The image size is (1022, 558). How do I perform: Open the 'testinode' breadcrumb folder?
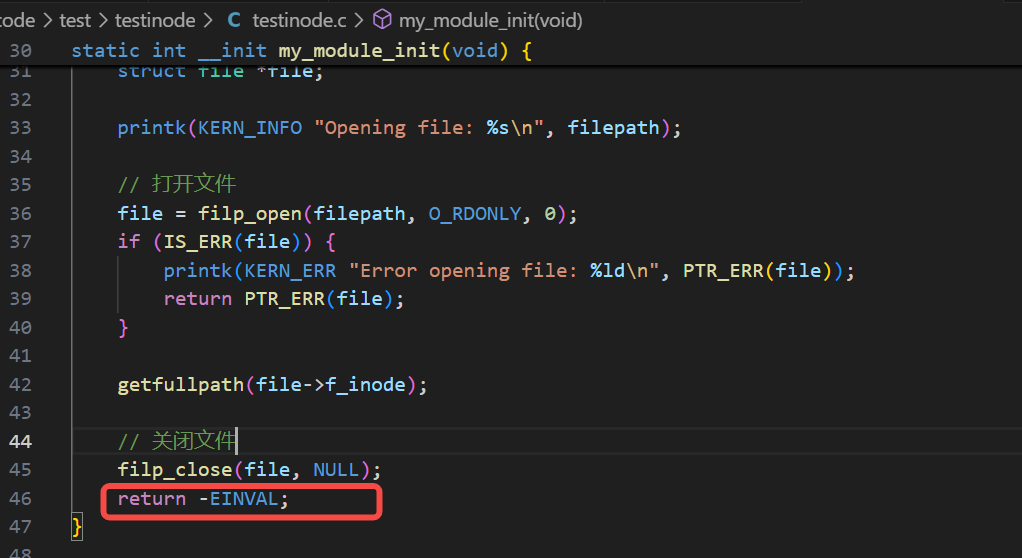[x=155, y=21]
